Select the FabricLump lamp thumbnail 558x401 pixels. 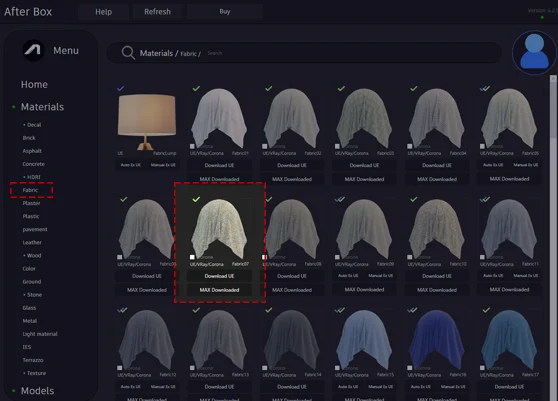(x=147, y=122)
